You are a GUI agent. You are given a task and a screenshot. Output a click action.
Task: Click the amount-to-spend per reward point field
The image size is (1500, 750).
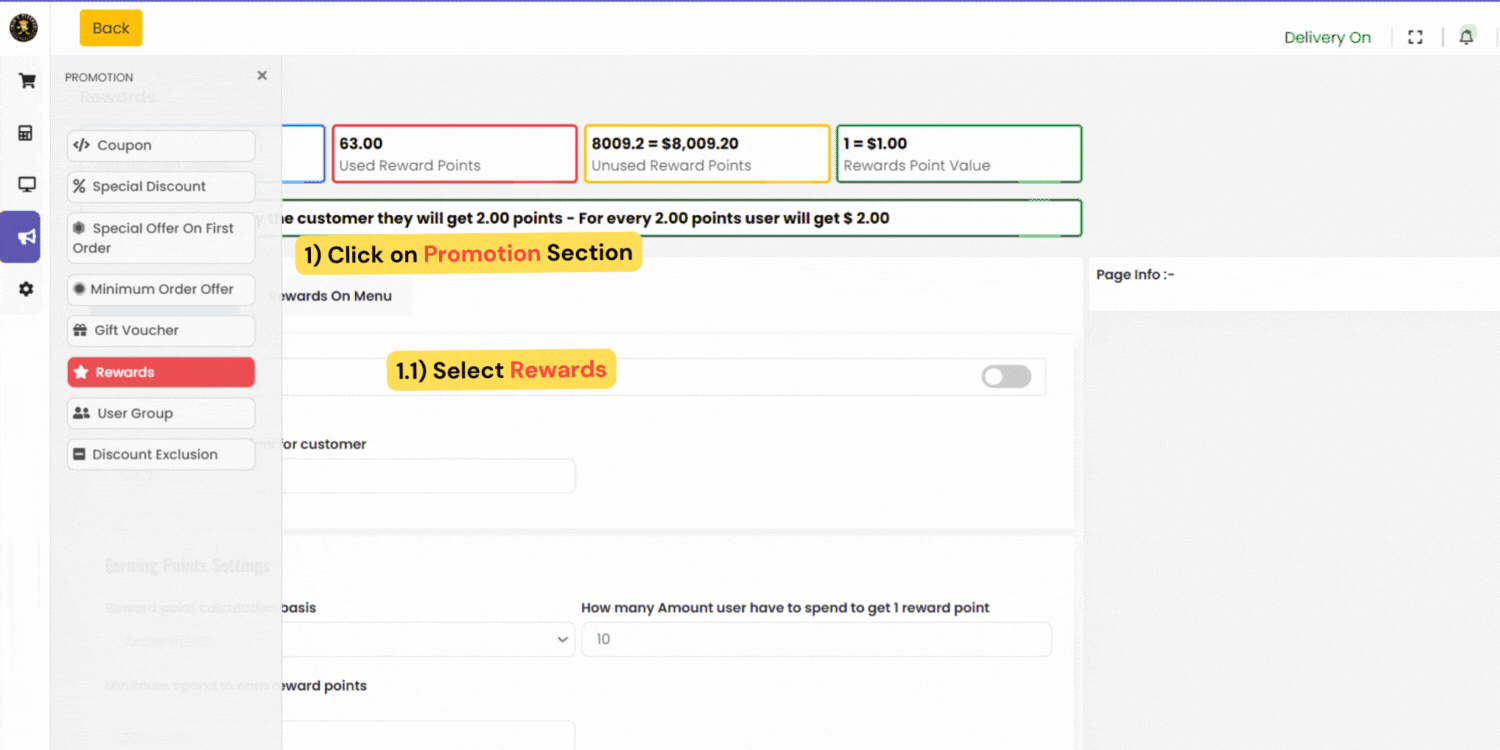[x=816, y=639]
